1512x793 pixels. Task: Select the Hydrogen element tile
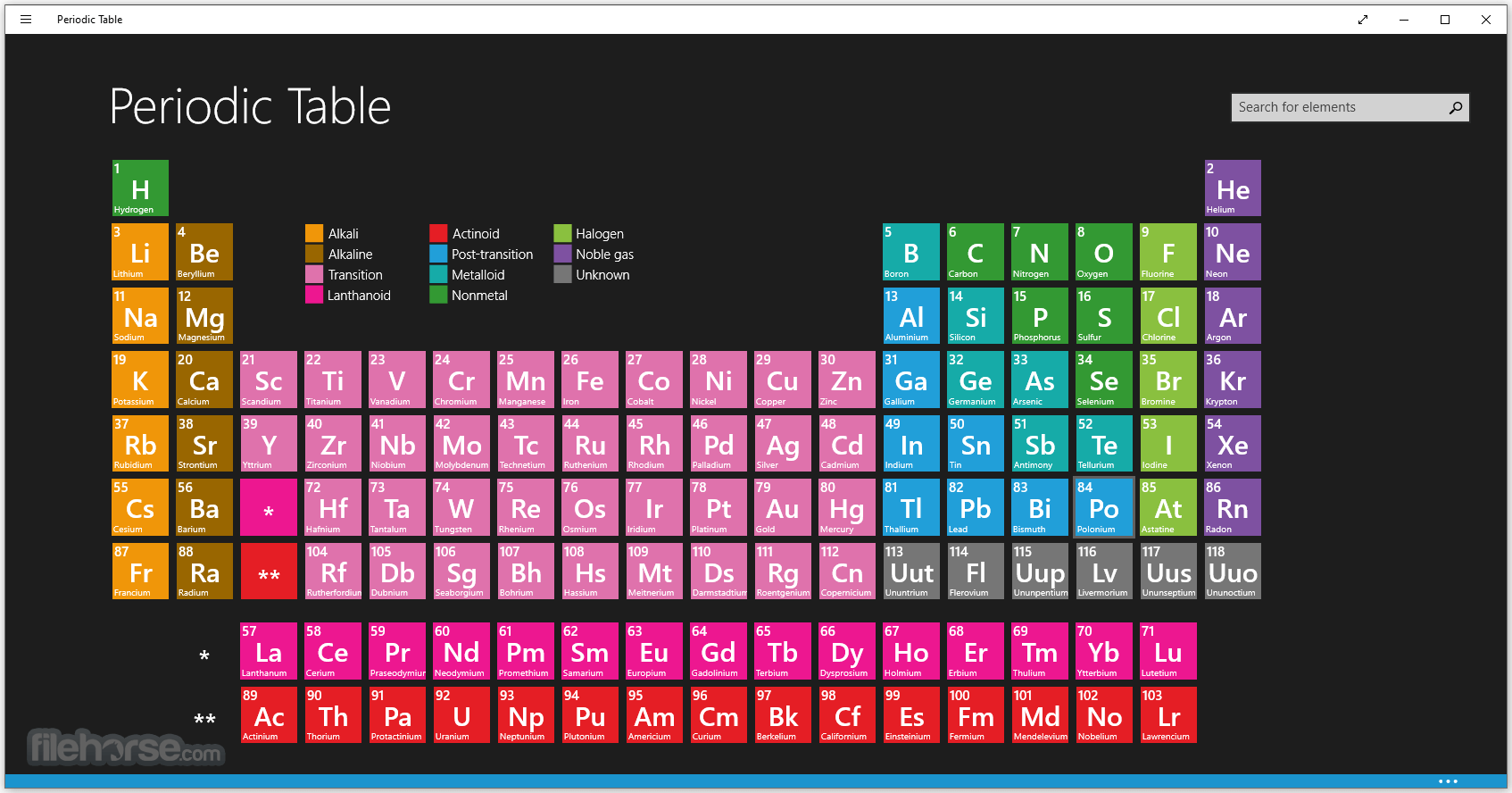[140, 188]
